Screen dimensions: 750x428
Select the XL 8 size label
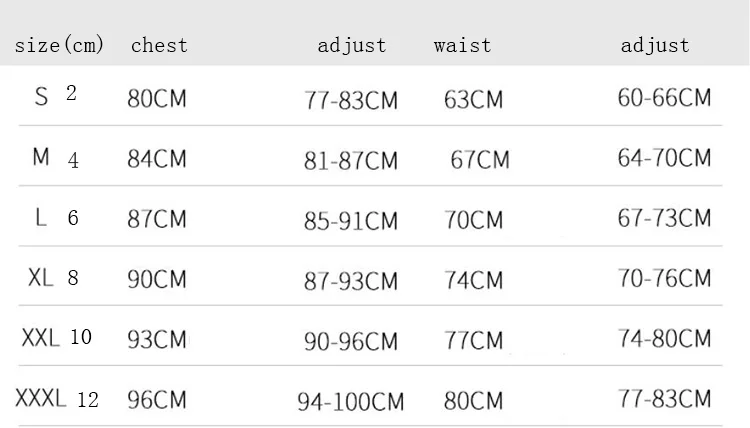point(54,279)
